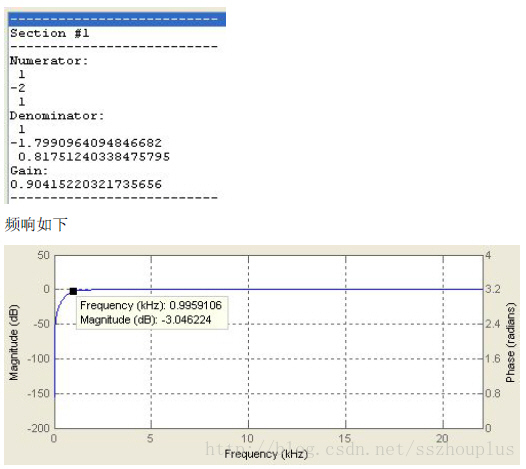The image size is (526, 469).
Task: Click the 'Phase (radians)' right axis label
Action: 511,343
